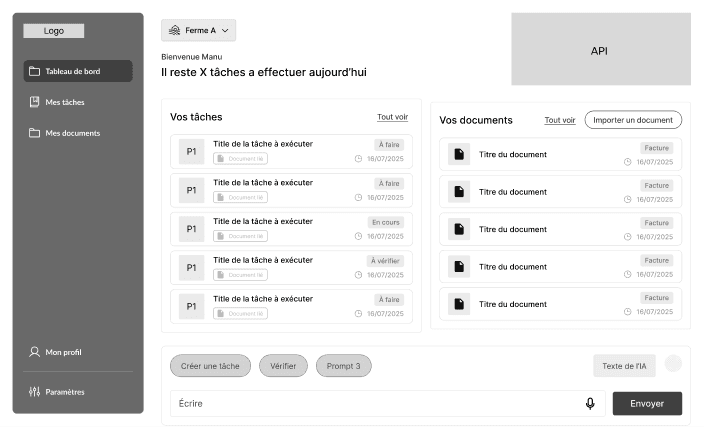
Task: Focus the Écrire text field
Action: [x=387, y=404]
